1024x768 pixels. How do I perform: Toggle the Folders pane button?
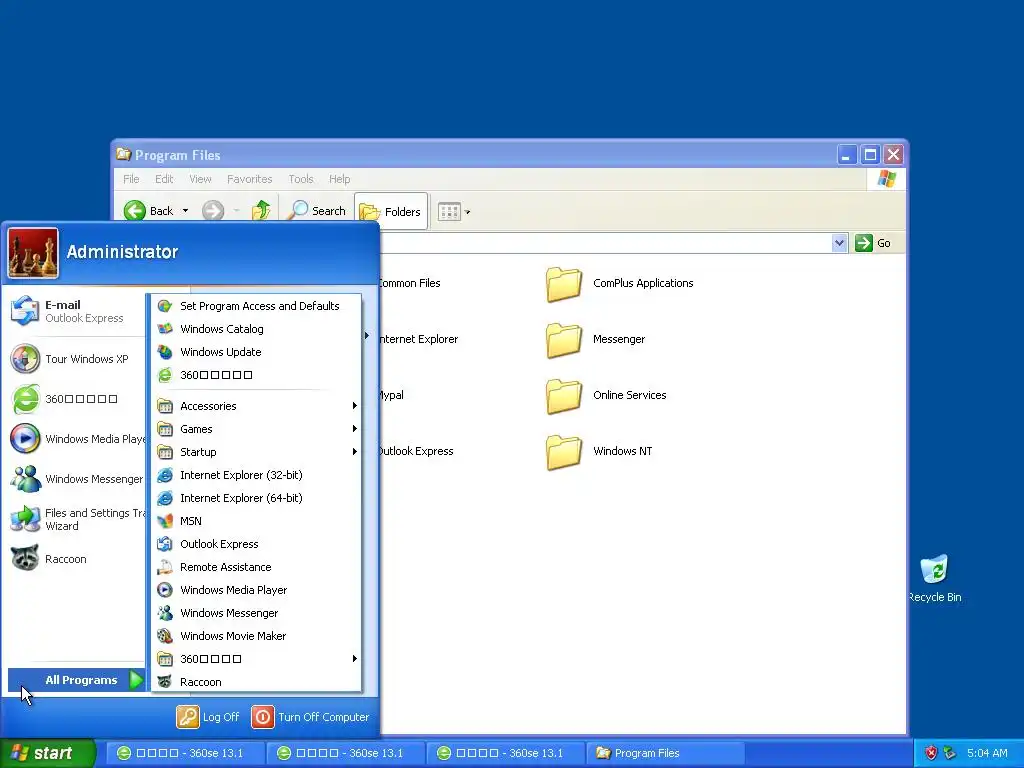tap(391, 211)
